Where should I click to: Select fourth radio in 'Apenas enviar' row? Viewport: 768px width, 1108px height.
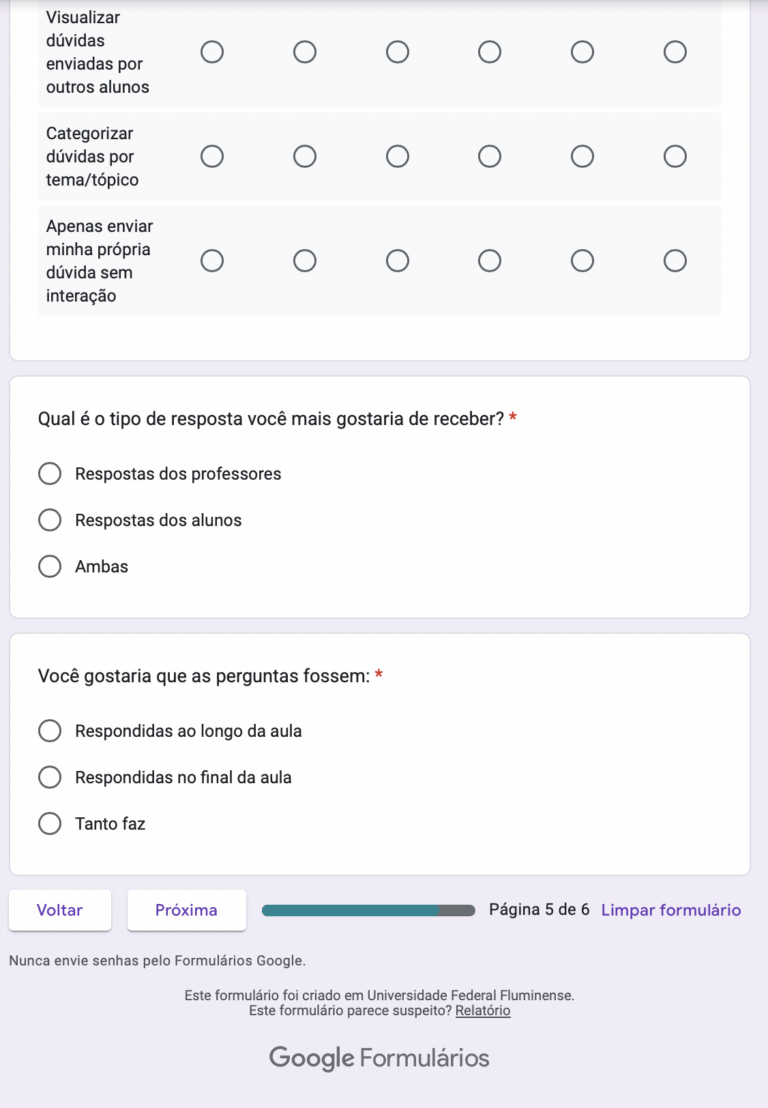(x=490, y=261)
